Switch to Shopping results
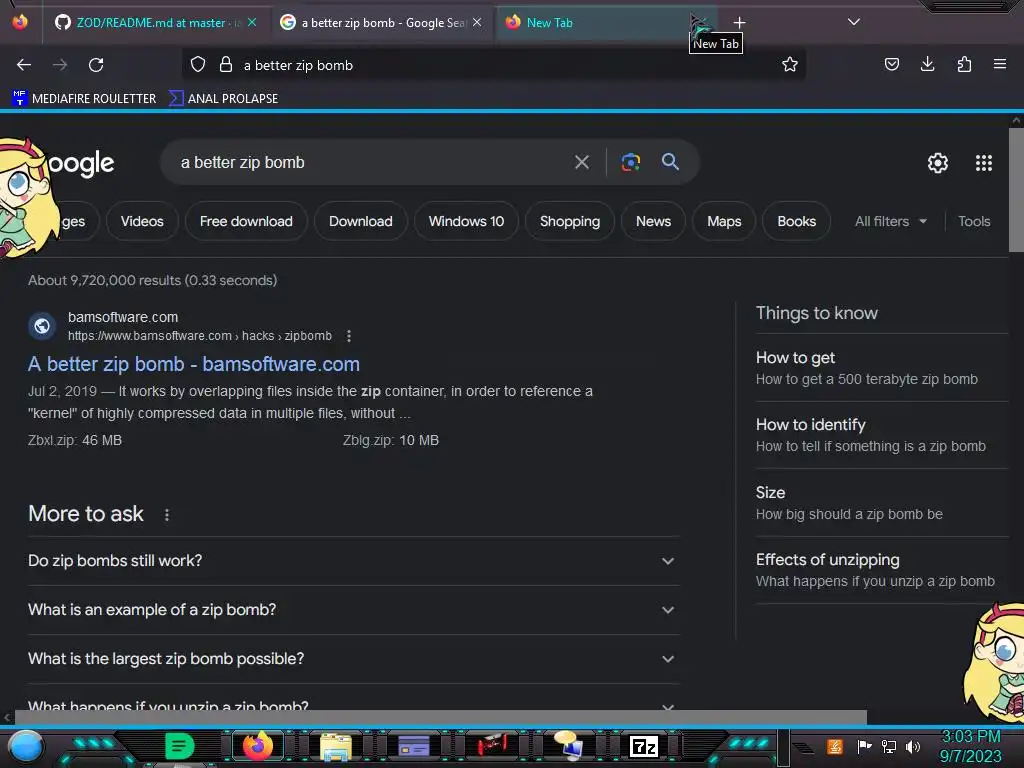This screenshot has height=768, width=1024. 569,221
